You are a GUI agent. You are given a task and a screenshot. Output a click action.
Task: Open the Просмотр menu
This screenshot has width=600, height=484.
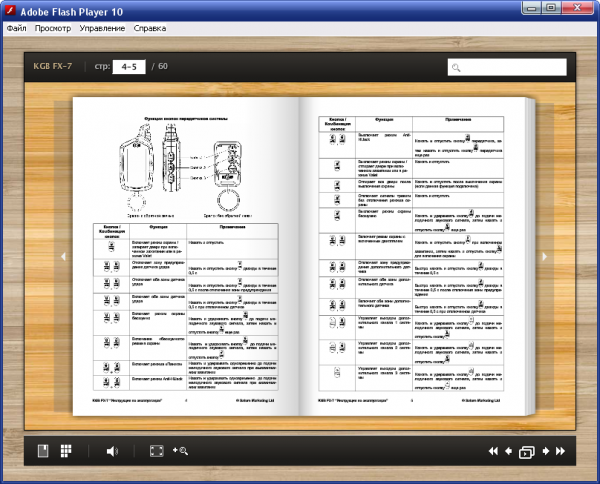(x=53, y=28)
